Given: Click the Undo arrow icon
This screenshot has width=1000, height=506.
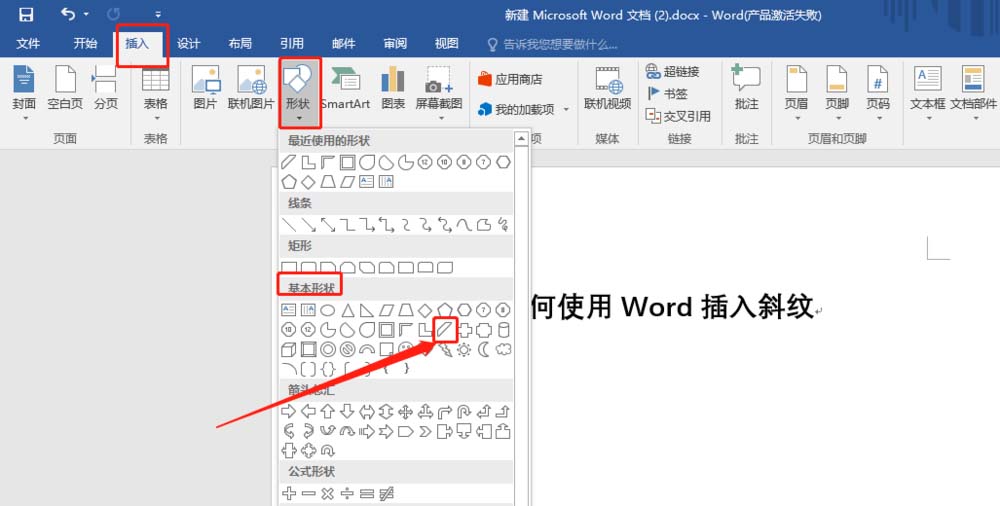Looking at the screenshot, I should pos(68,14).
